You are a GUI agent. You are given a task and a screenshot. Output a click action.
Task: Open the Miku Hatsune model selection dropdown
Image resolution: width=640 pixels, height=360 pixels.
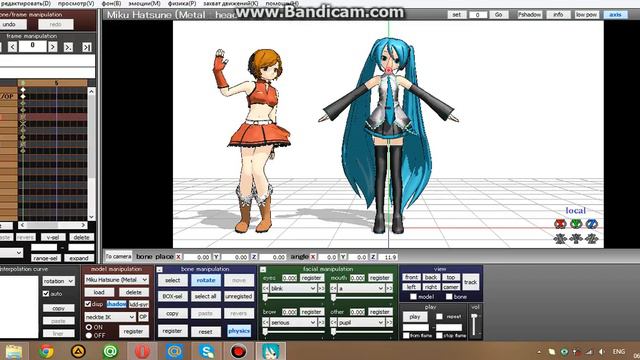point(116,280)
